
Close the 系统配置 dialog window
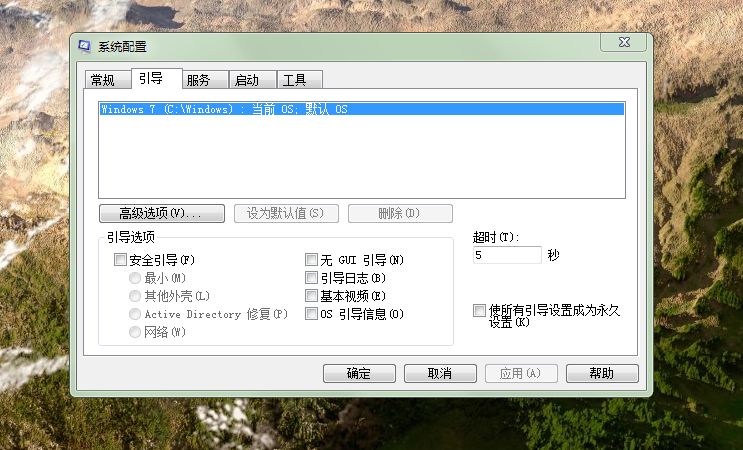tap(624, 42)
